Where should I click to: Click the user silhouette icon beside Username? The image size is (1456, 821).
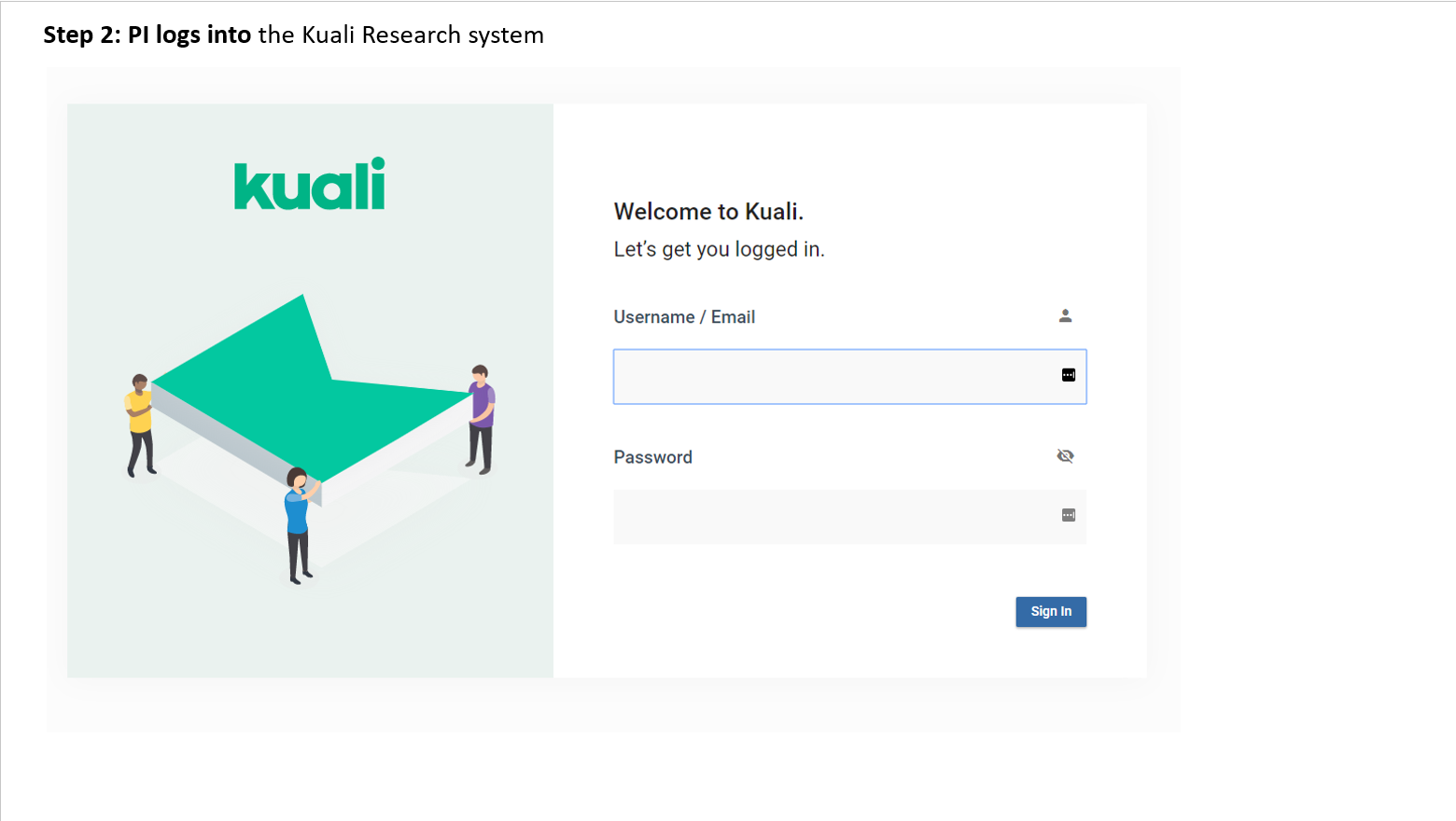point(1065,316)
